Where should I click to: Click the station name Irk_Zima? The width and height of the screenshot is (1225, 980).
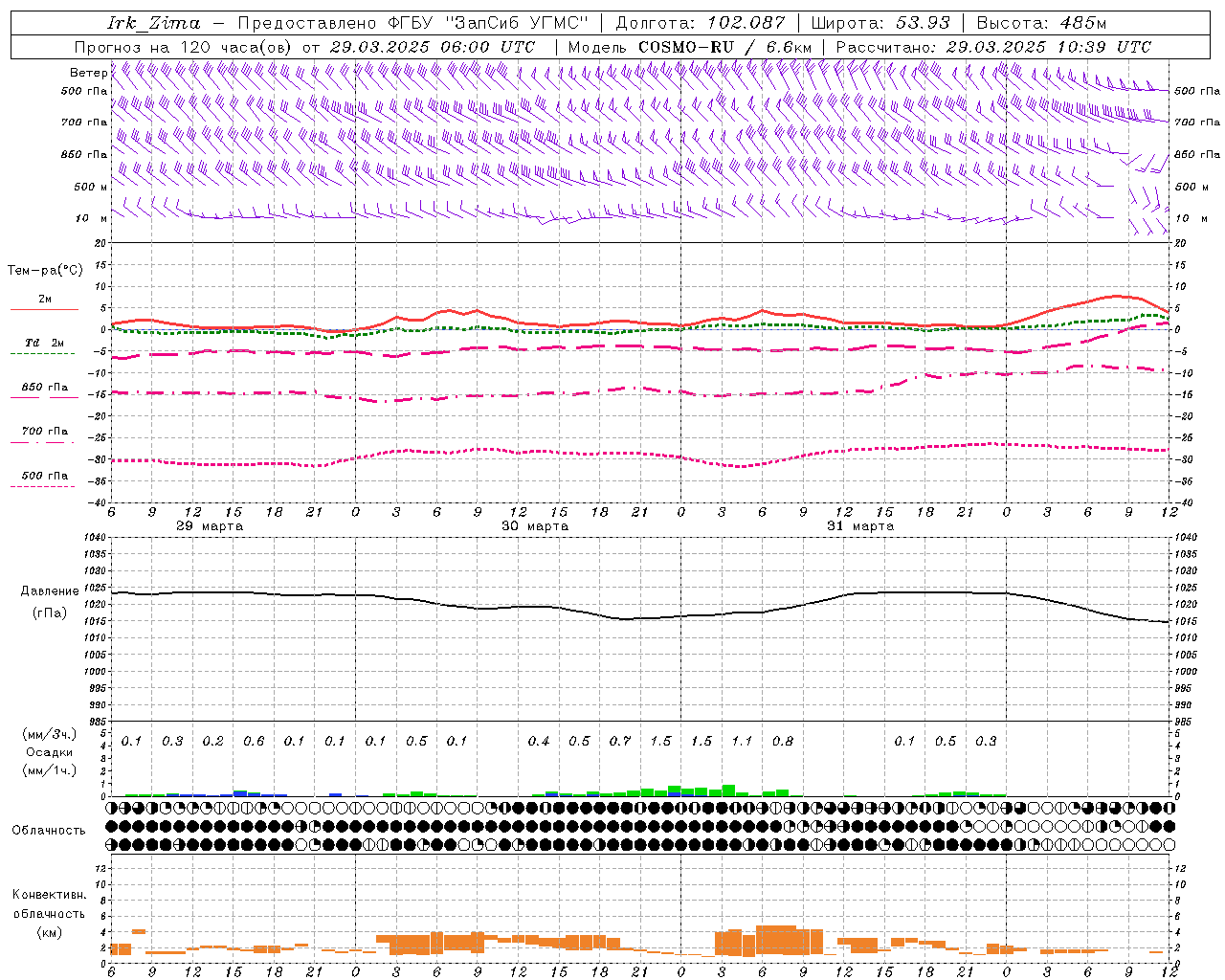(x=153, y=23)
